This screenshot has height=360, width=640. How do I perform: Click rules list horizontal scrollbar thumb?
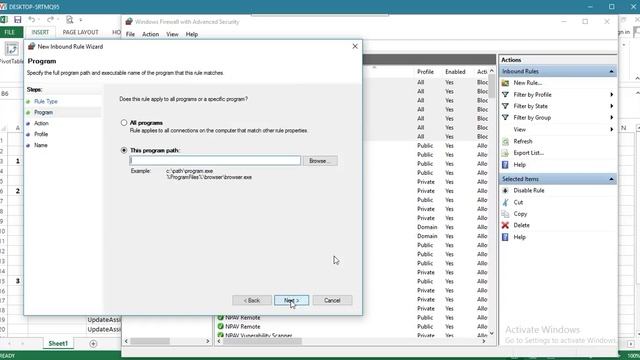click(262, 341)
